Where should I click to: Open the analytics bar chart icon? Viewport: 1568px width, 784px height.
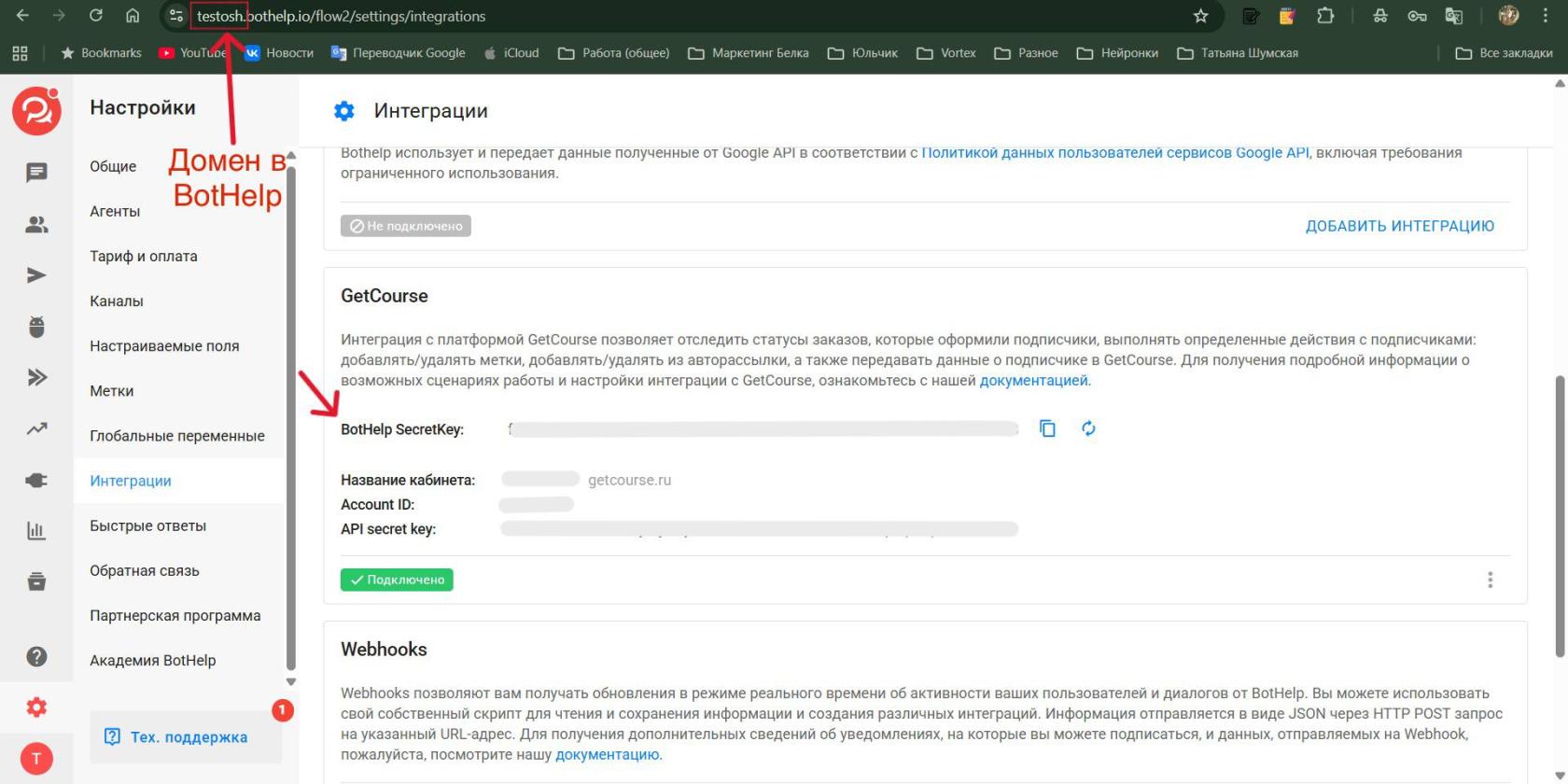pyautogui.click(x=36, y=531)
